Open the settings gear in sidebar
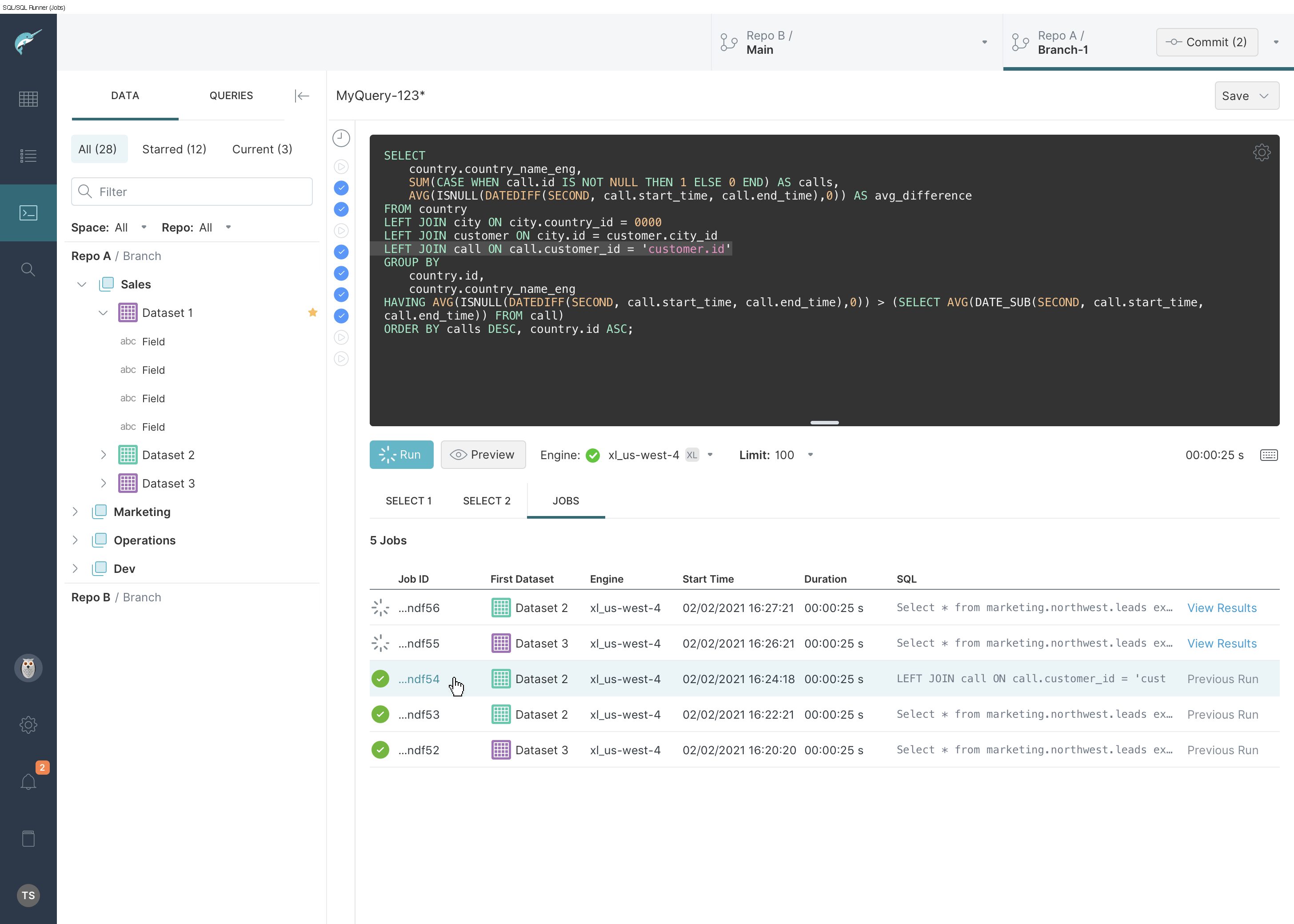1294x924 pixels. click(x=28, y=725)
